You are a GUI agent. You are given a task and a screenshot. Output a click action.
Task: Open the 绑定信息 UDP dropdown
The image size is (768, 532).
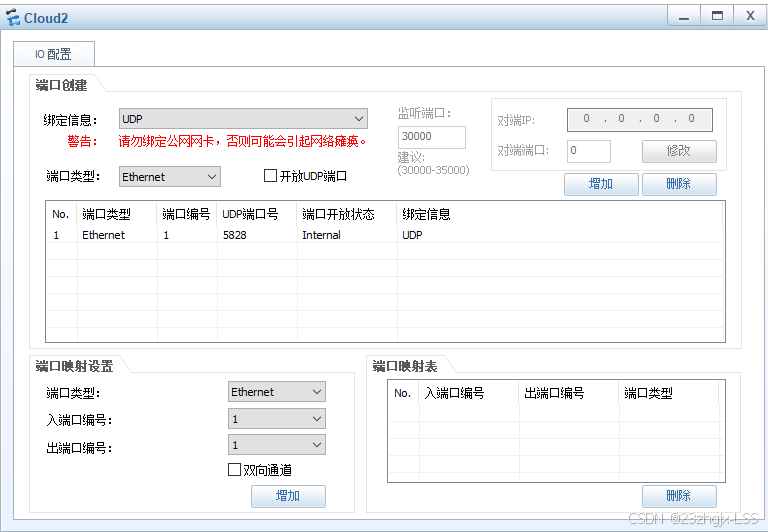coord(243,119)
